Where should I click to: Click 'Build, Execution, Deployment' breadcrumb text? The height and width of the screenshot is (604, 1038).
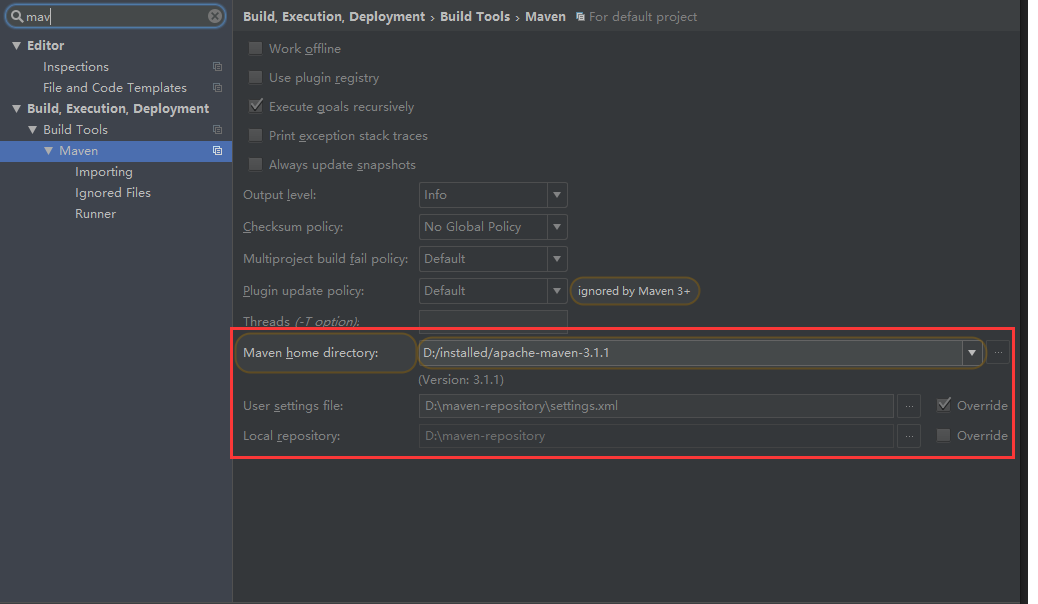[x=334, y=17]
